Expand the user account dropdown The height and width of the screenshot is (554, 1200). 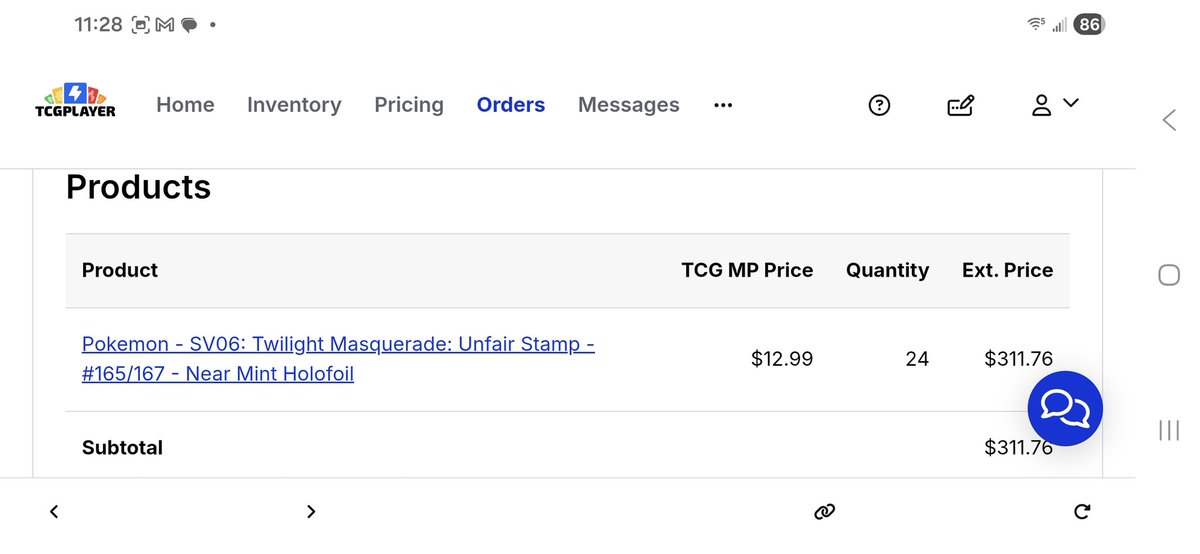1055,104
